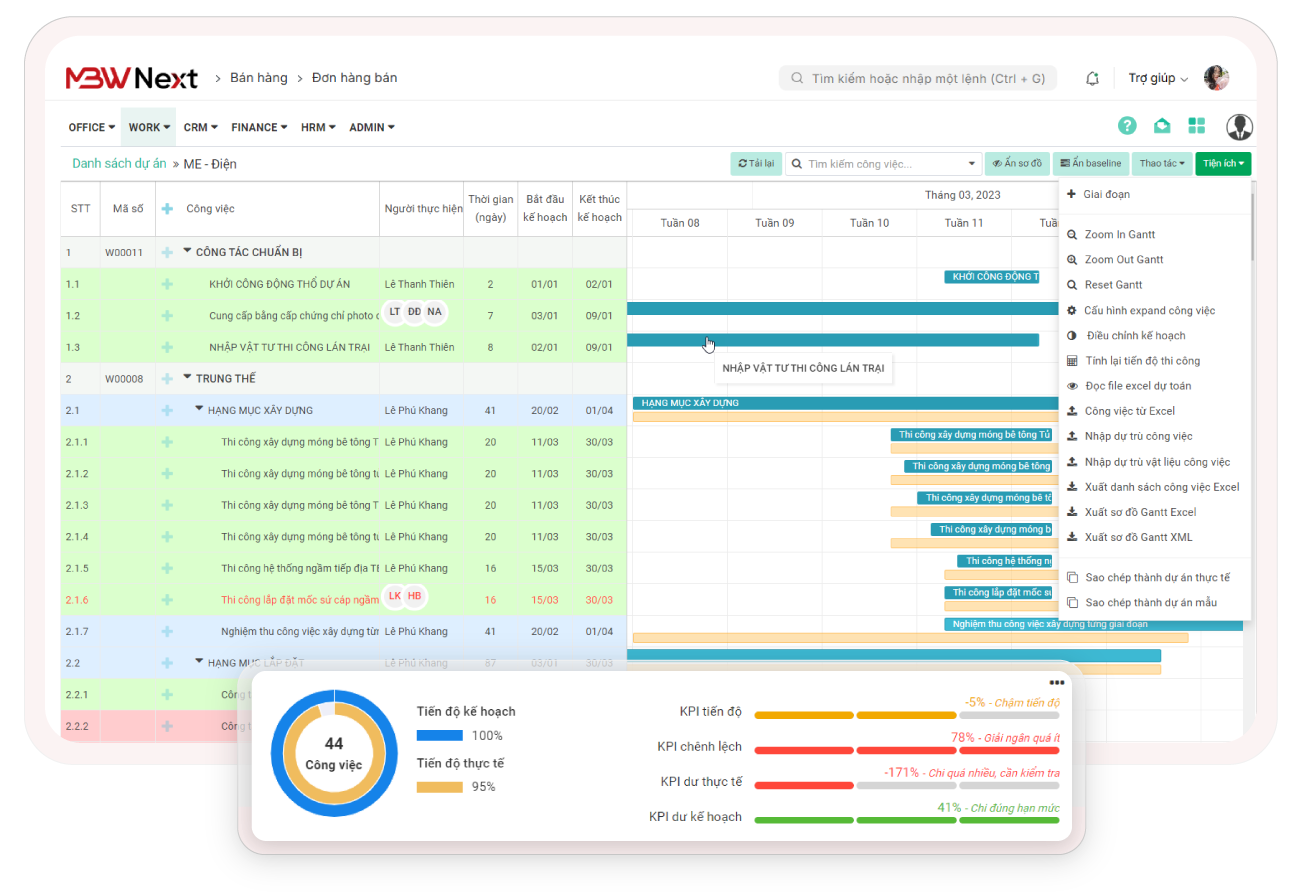Open the green help question mark icon

tap(1127, 126)
